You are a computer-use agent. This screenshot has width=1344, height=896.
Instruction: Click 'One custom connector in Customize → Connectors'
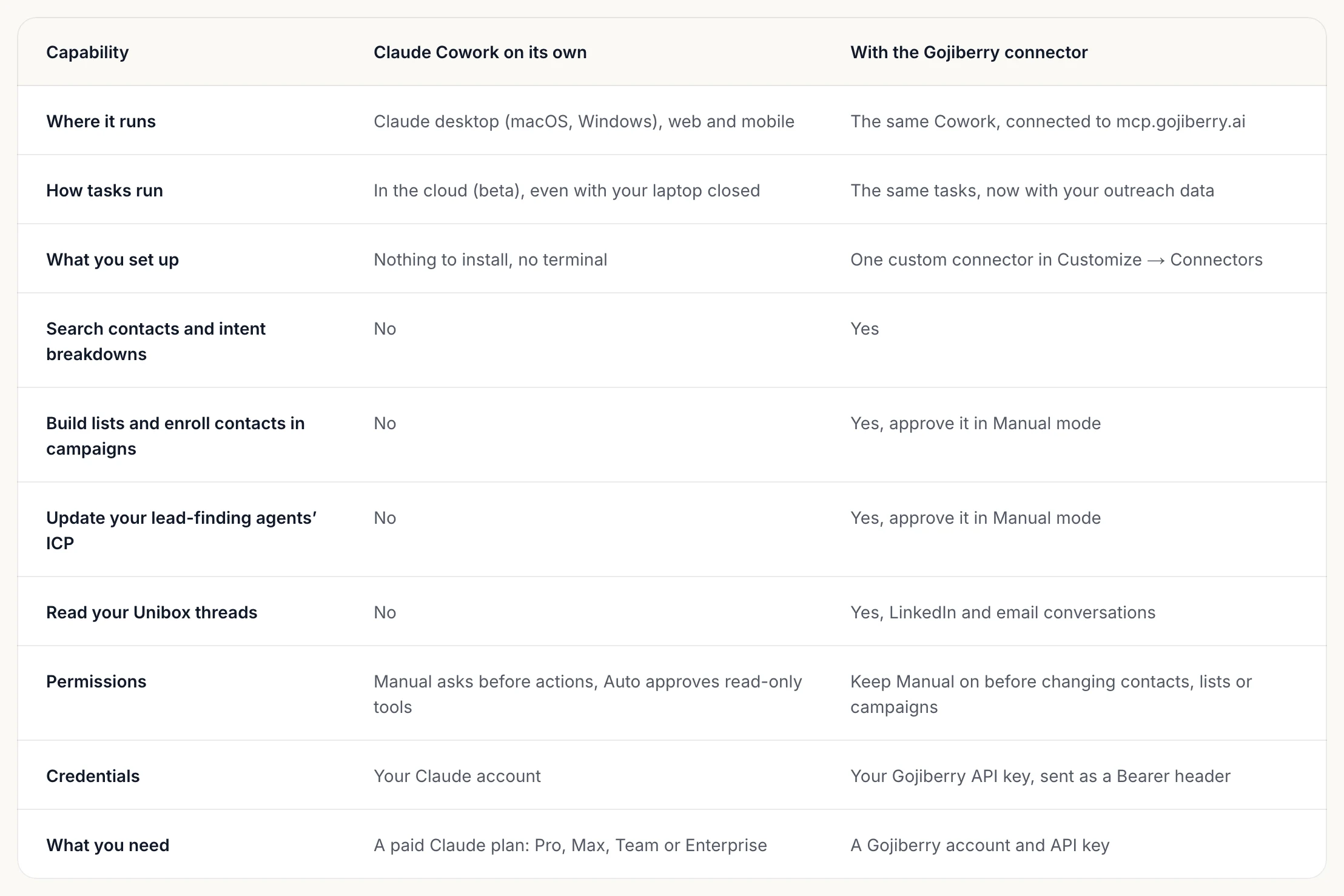coord(1056,259)
